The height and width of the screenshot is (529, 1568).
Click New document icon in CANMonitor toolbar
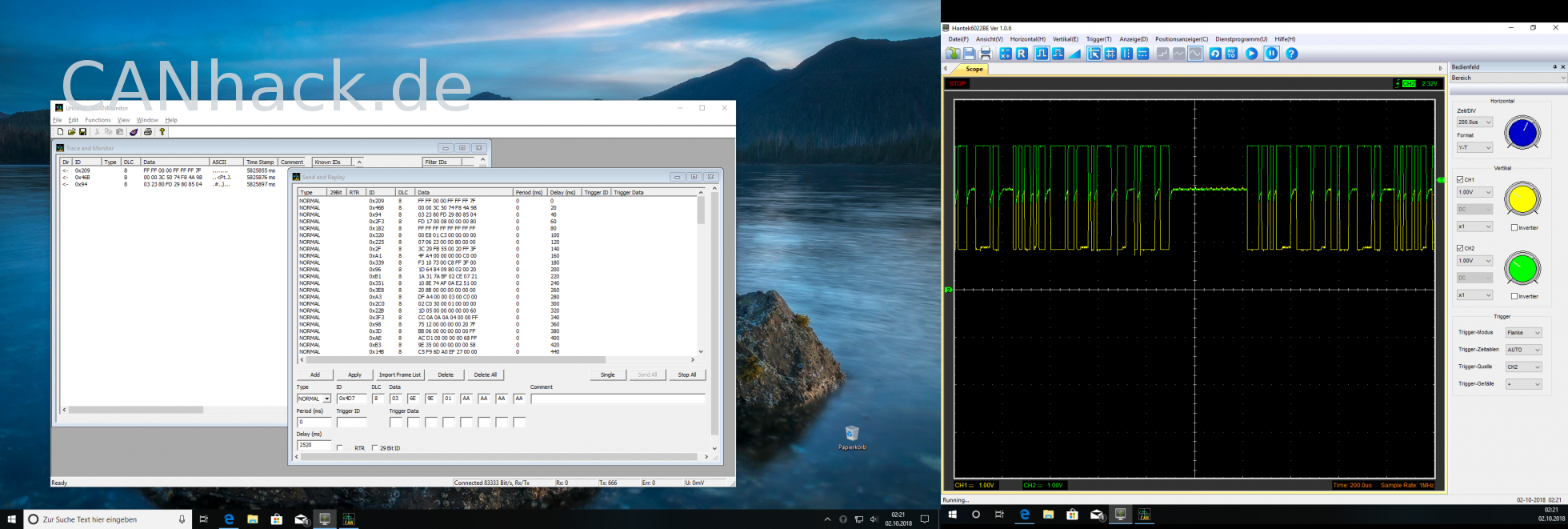(x=60, y=132)
